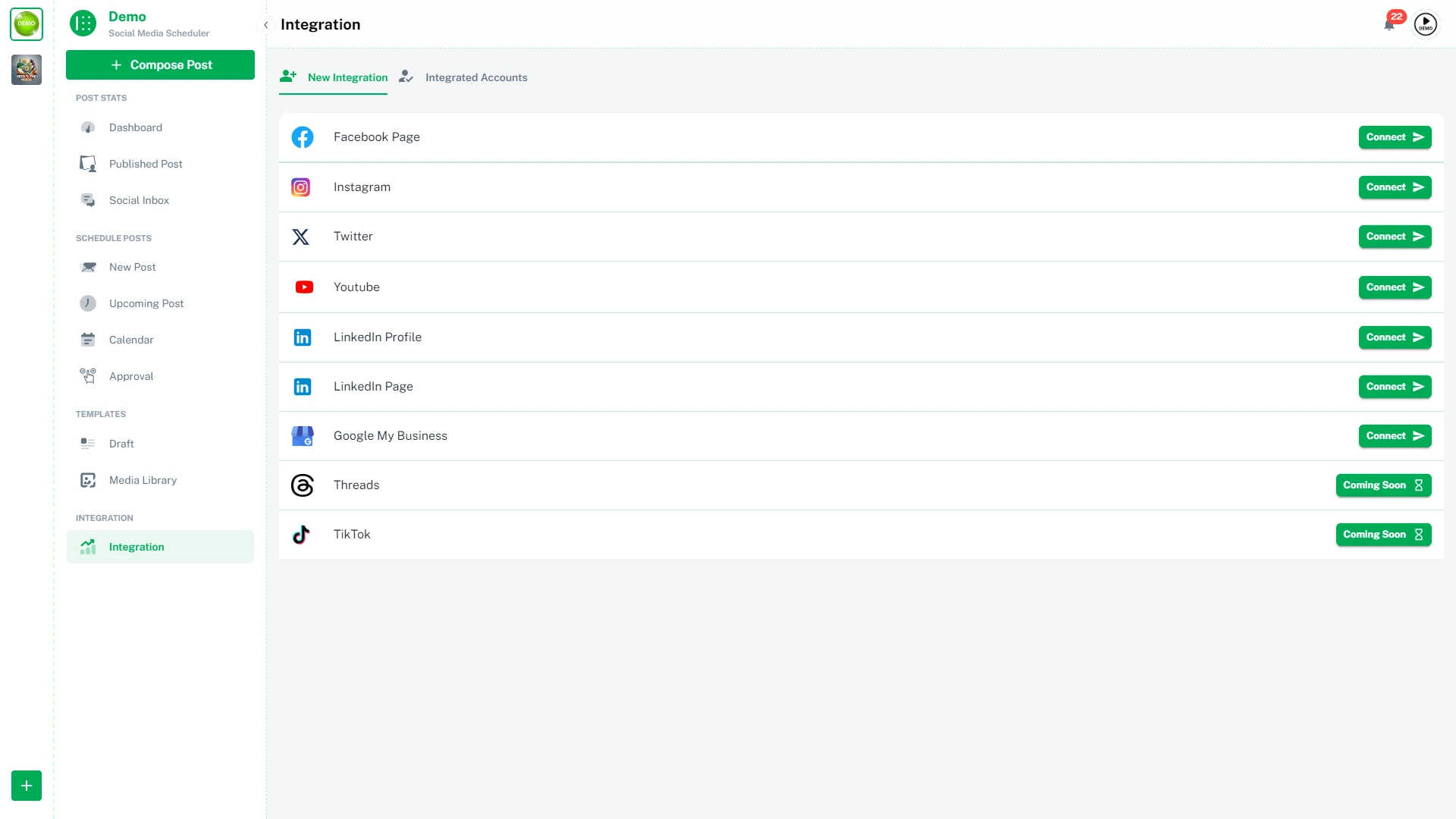1456x819 pixels.
Task: Open the user profile avatar menu
Action: coord(1426,24)
